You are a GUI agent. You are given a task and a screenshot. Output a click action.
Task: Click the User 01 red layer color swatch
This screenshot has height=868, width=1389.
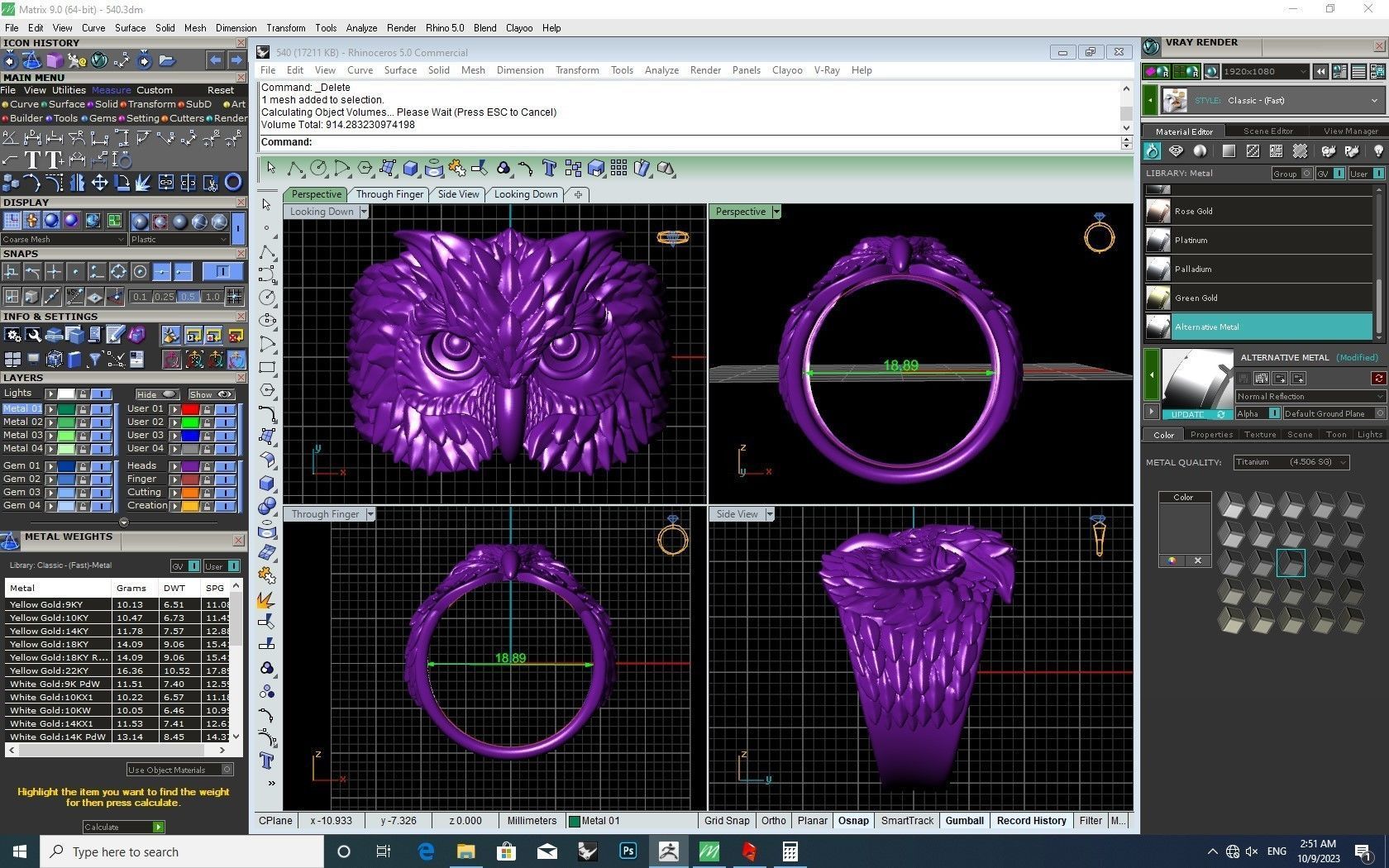point(190,408)
